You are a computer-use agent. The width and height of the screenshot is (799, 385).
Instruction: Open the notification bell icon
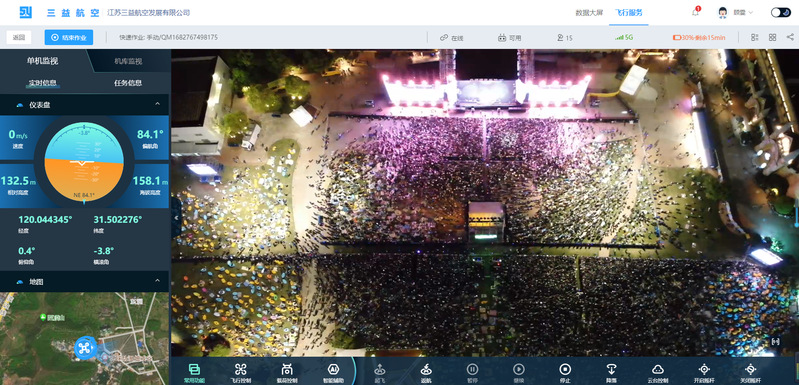click(x=696, y=12)
